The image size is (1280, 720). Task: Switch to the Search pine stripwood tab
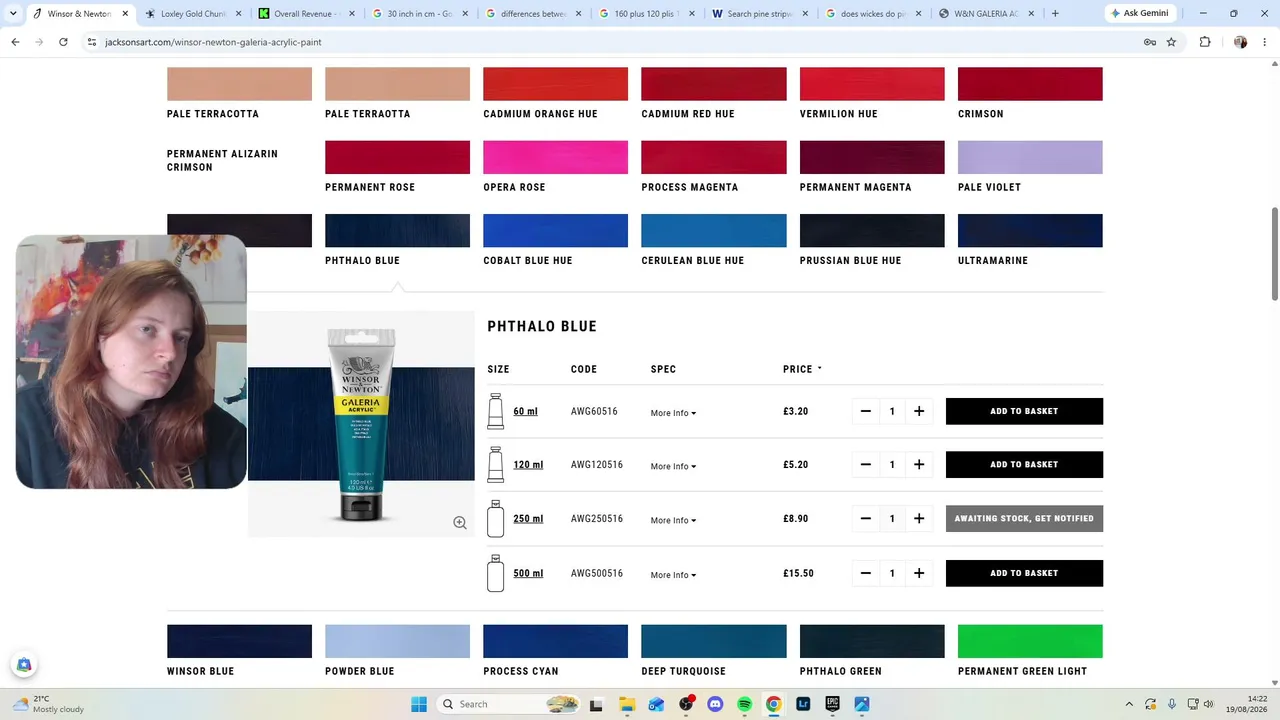coord(761,14)
